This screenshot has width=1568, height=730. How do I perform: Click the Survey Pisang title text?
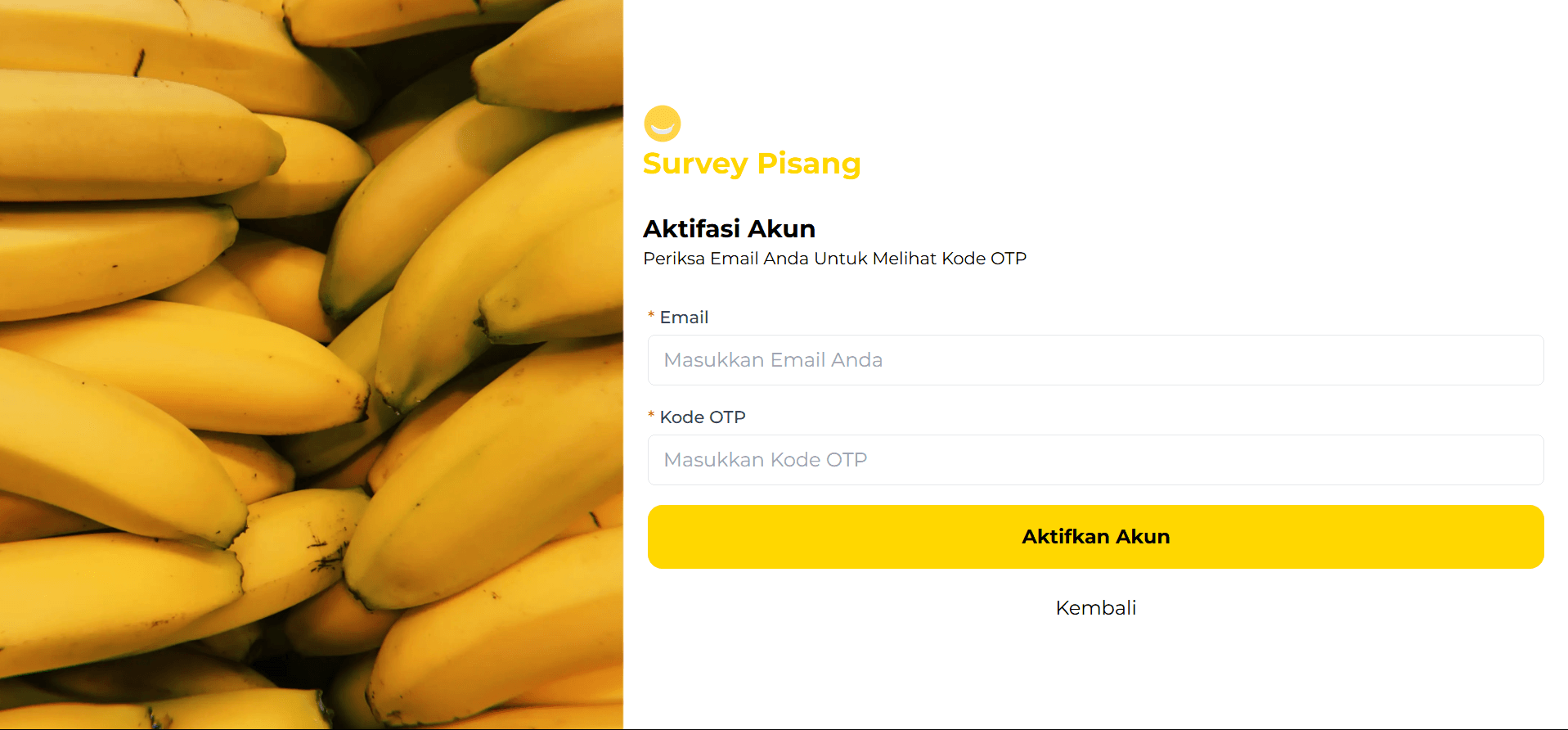click(x=752, y=164)
